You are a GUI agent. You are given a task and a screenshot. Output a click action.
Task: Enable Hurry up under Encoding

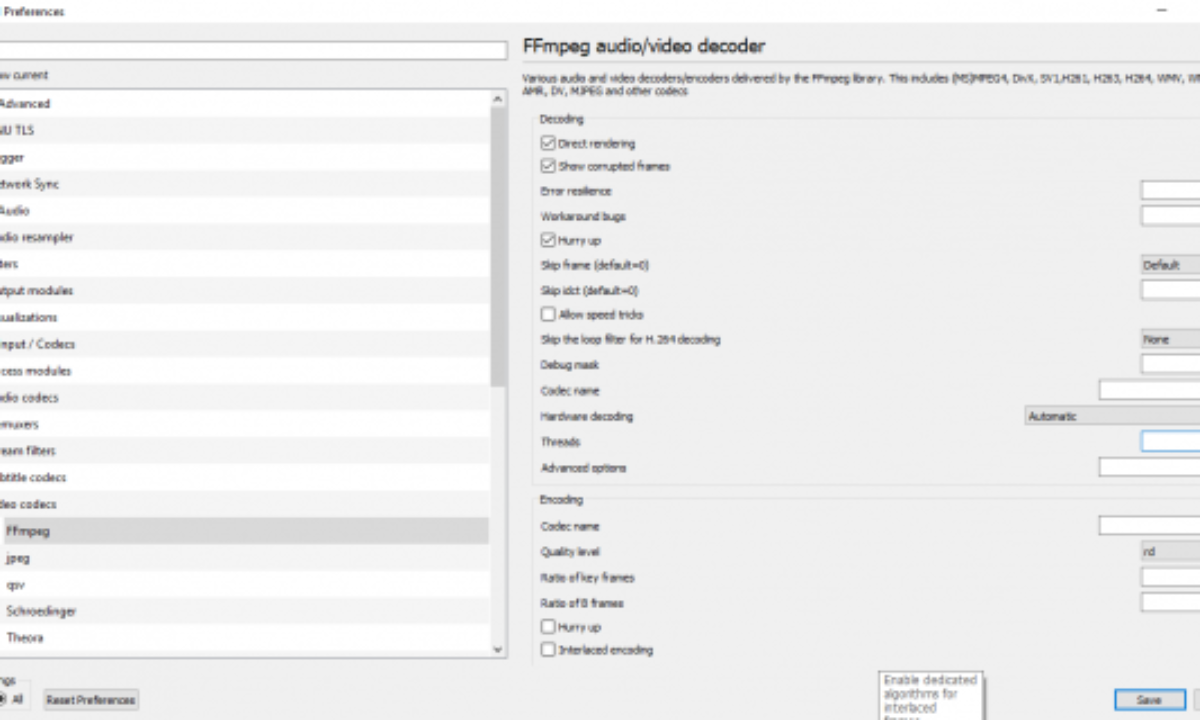point(547,627)
